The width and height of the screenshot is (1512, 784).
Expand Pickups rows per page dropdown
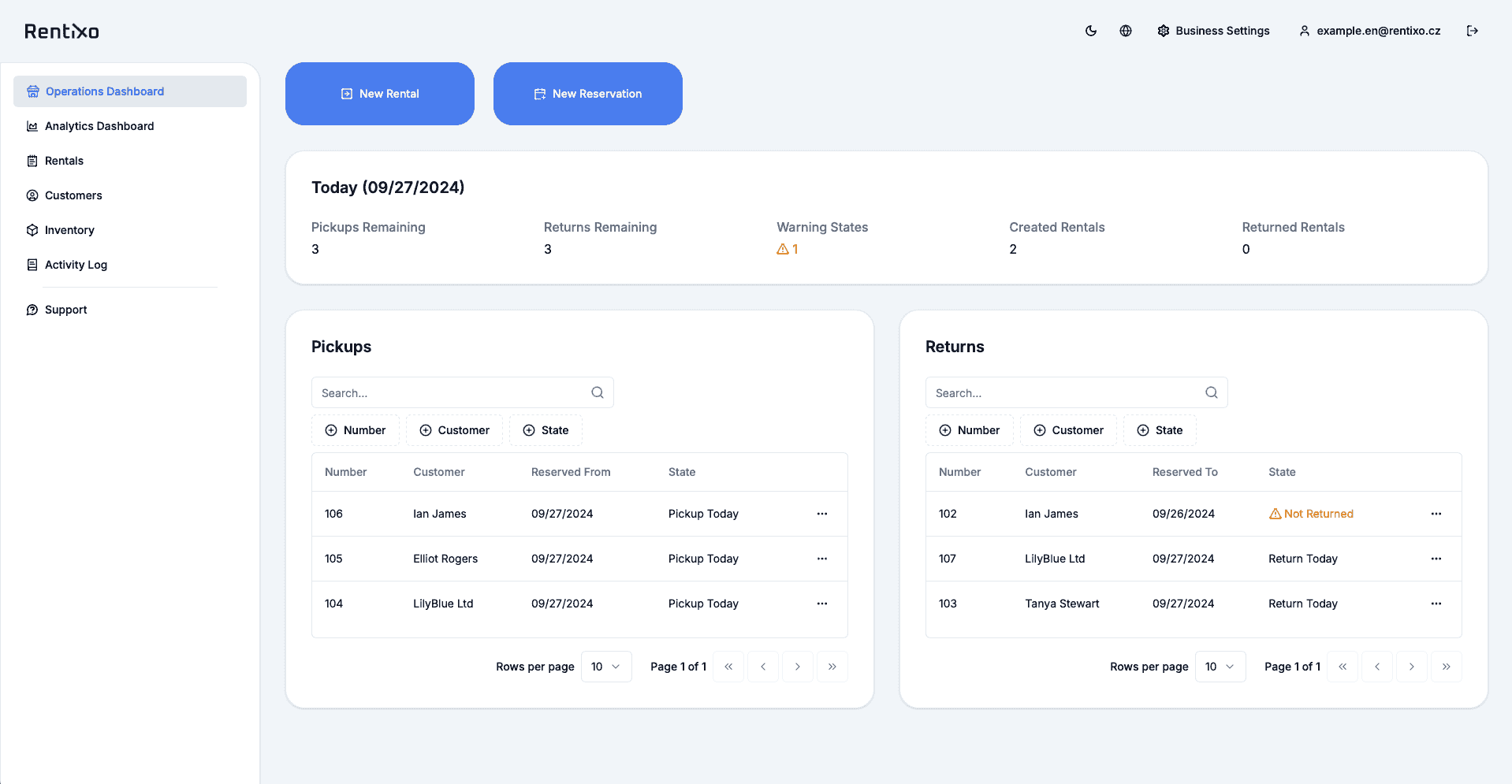(x=605, y=667)
